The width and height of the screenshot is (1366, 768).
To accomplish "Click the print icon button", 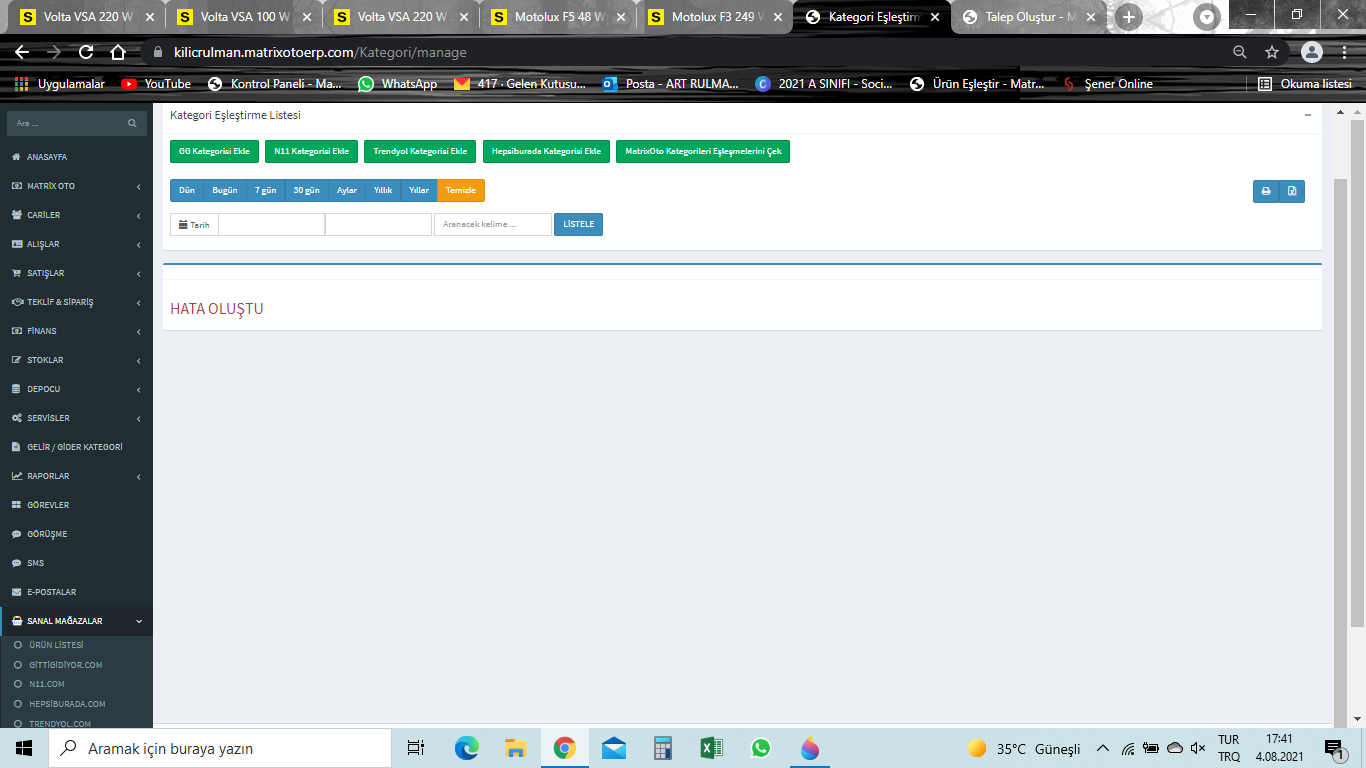I will (1266, 191).
